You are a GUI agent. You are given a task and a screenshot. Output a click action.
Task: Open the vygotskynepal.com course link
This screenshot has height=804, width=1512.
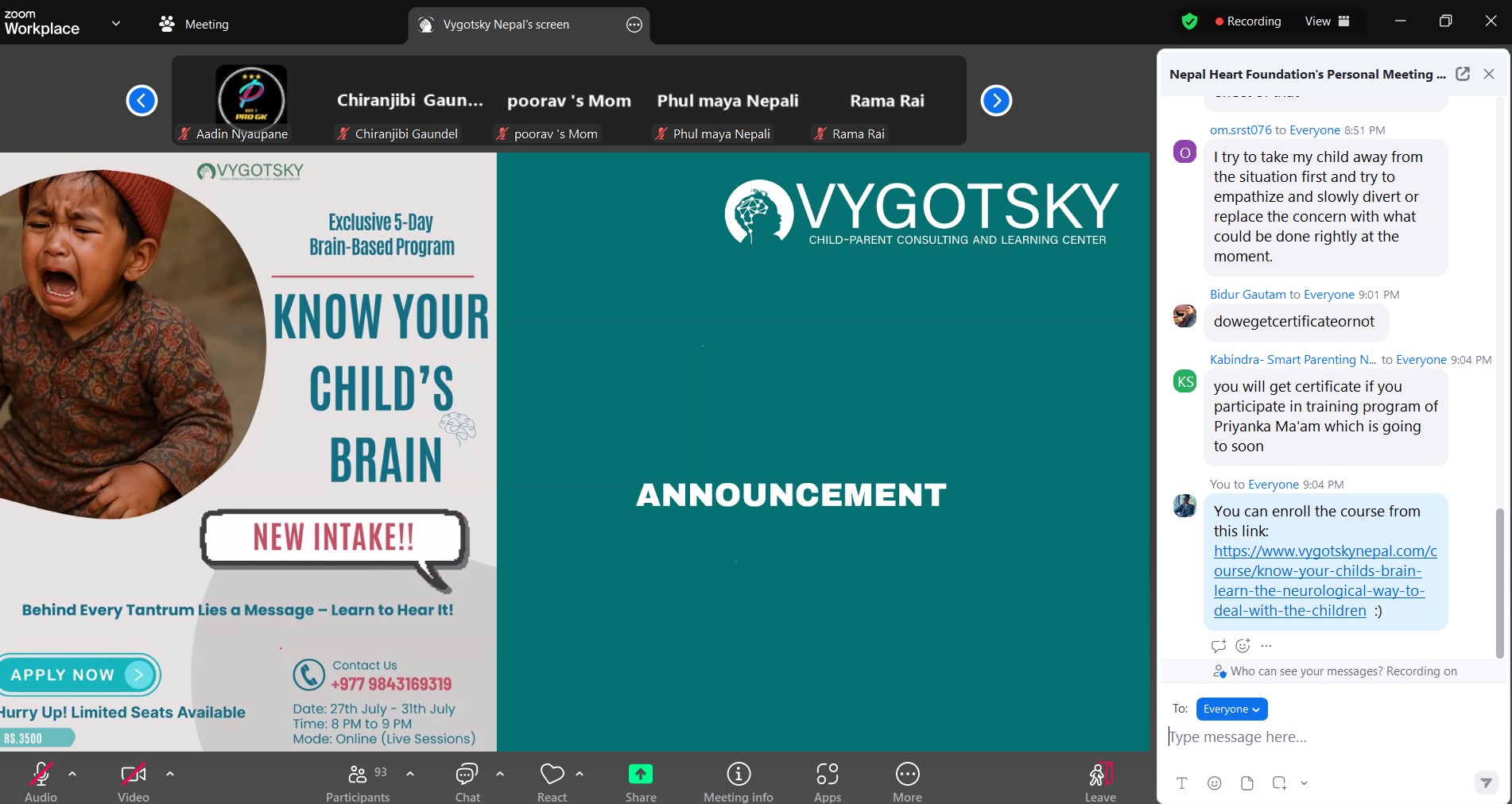pos(1324,581)
